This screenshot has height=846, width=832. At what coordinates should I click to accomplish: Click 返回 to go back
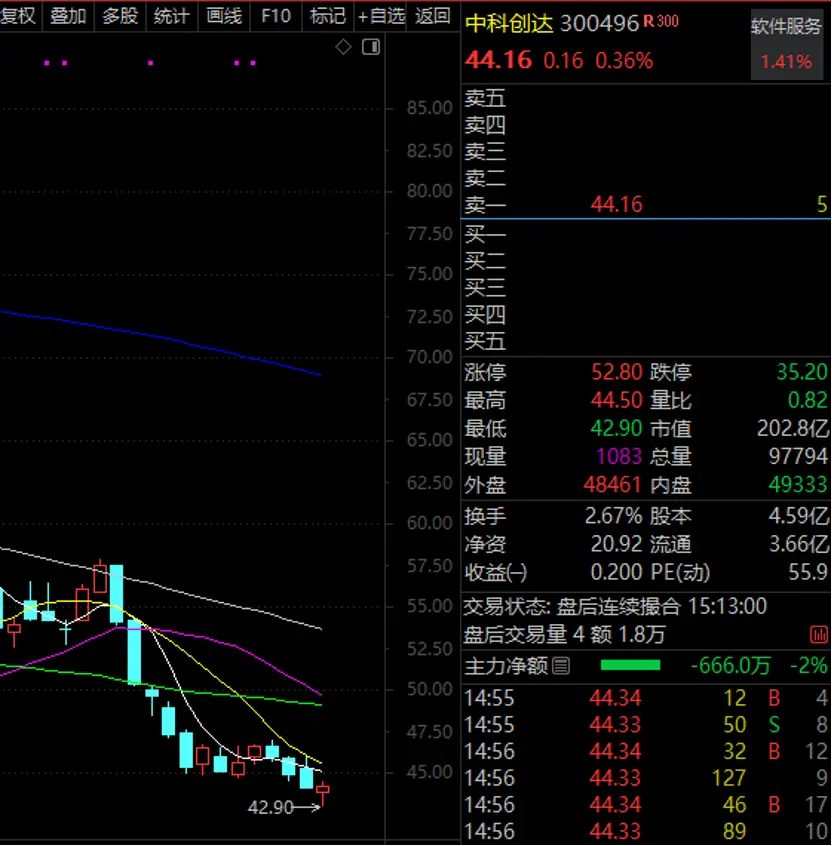(433, 16)
